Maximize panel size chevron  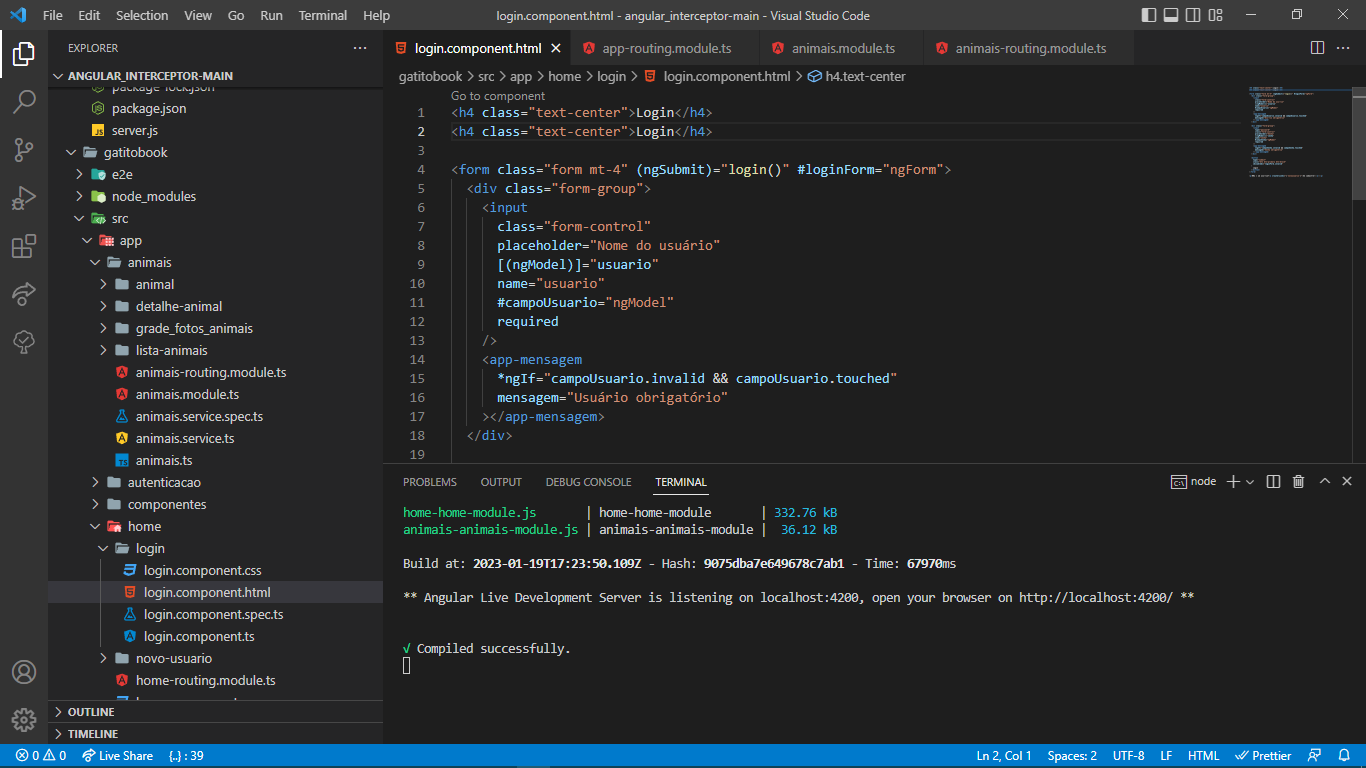pyautogui.click(x=1324, y=481)
